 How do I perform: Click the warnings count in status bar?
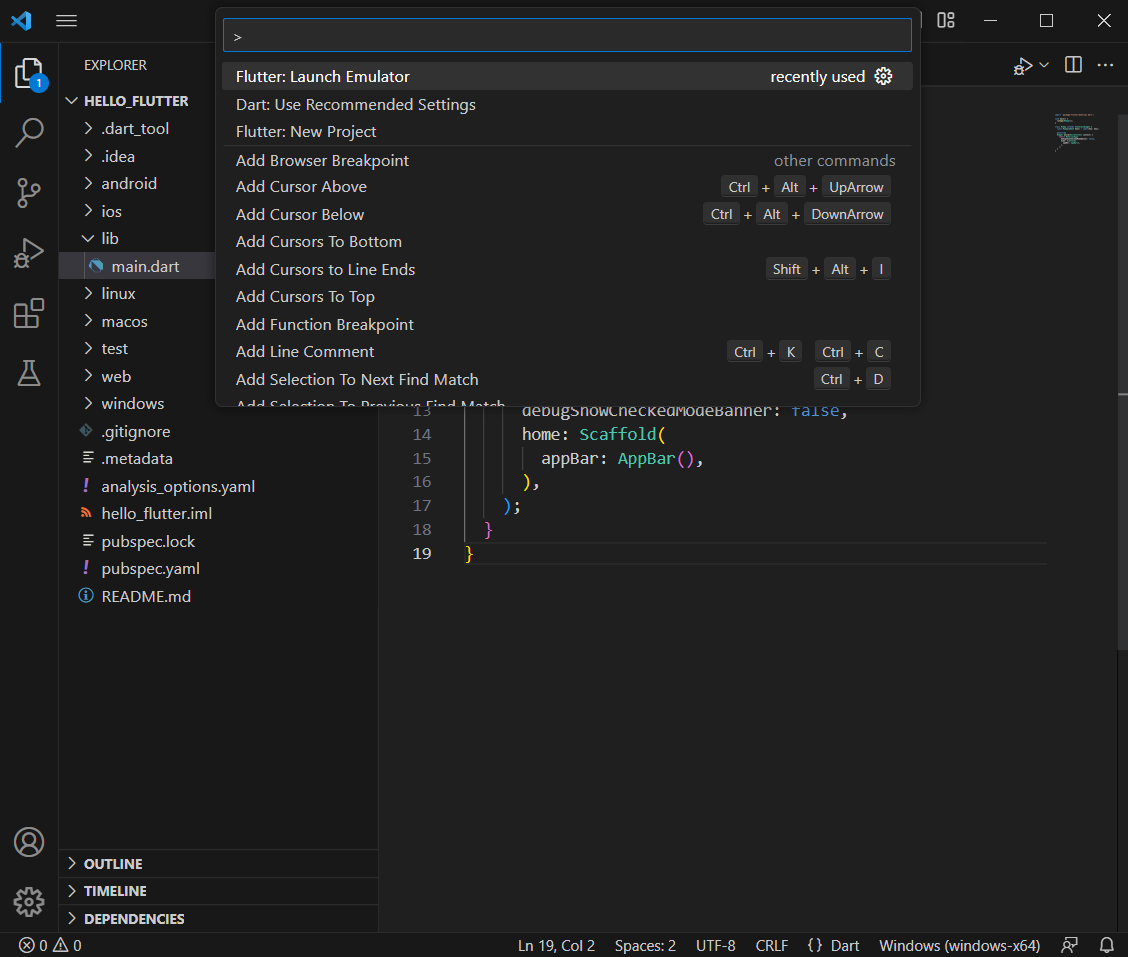(x=68, y=945)
